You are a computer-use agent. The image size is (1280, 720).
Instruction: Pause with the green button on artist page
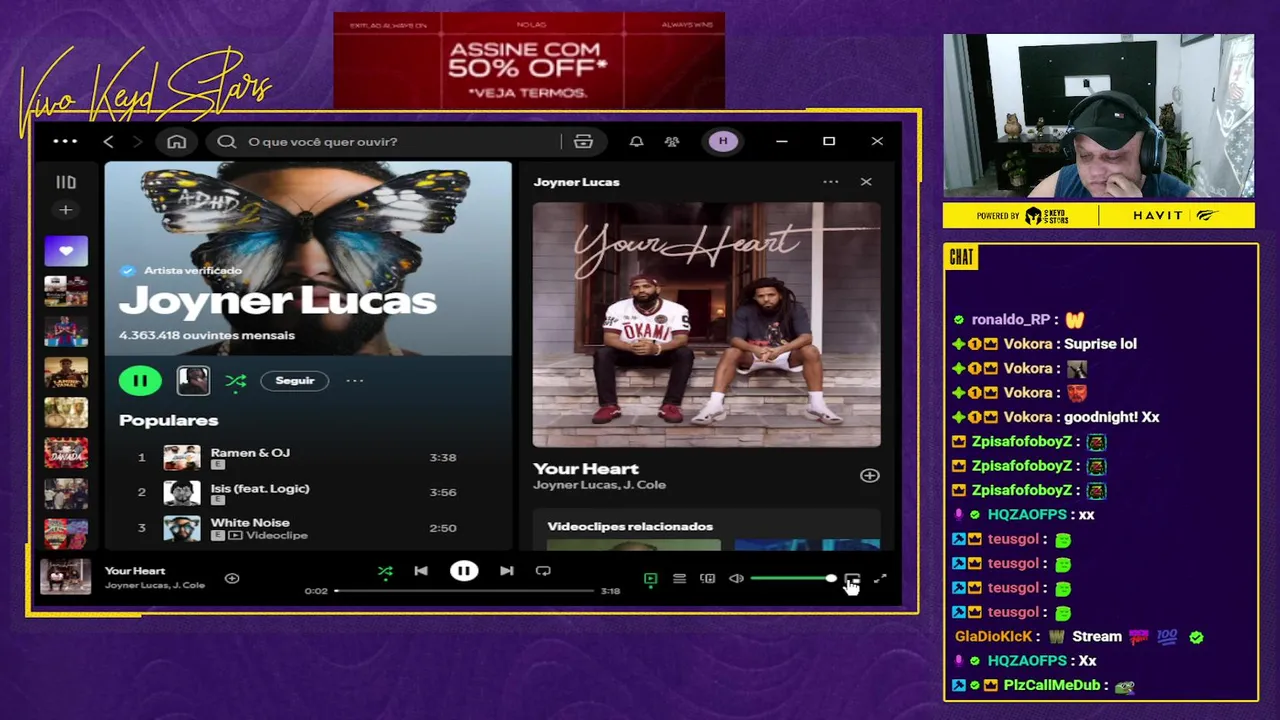(x=140, y=380)
